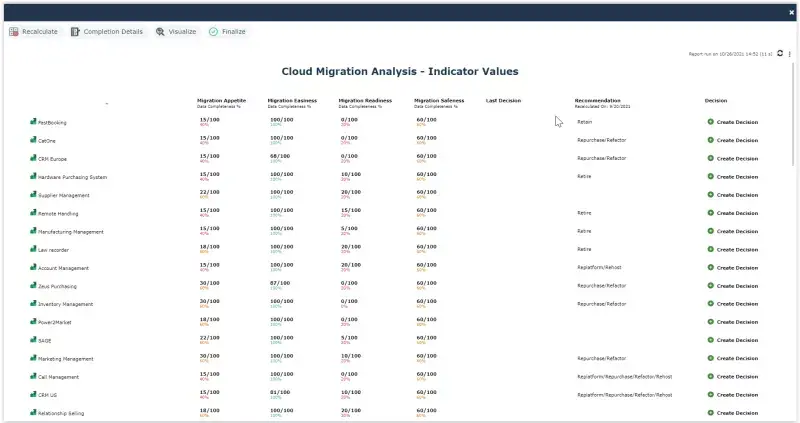Click the Finalize toolbar button
This screenshot has width=800, height=423.
(x=228, y=32)
